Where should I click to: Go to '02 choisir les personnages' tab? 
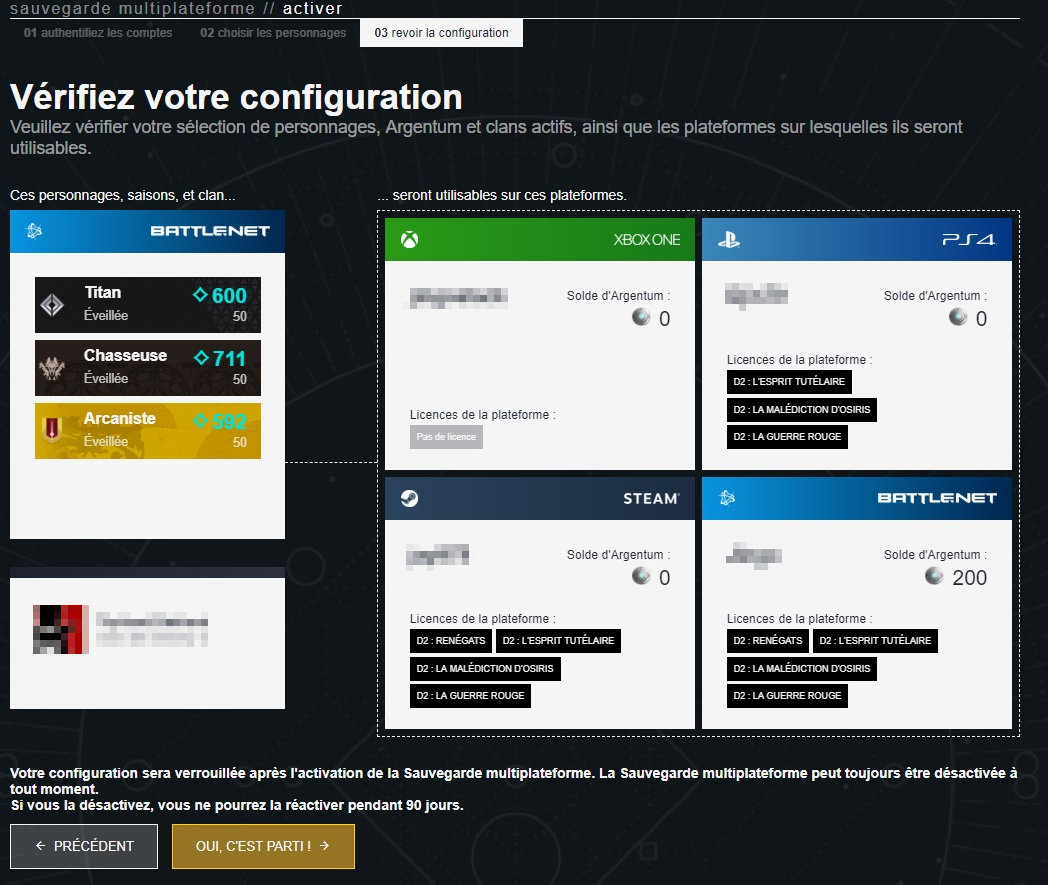(273, 33)
